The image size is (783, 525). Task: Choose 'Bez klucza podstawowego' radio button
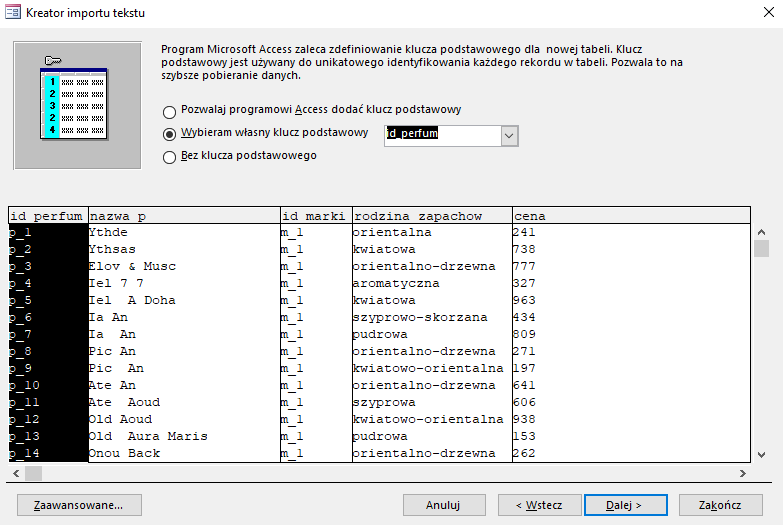point(240,156)
